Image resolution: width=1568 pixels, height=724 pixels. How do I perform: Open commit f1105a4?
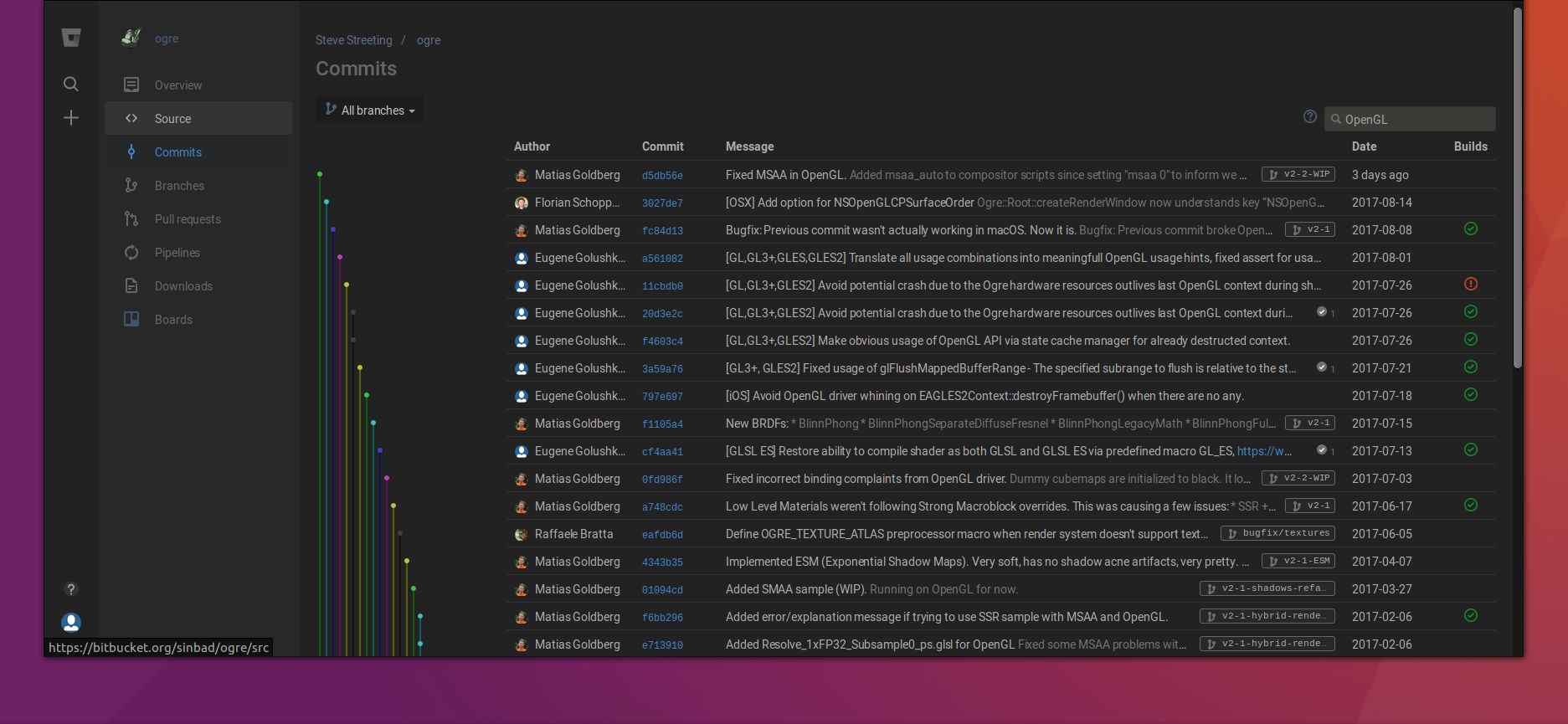point(662,424)
